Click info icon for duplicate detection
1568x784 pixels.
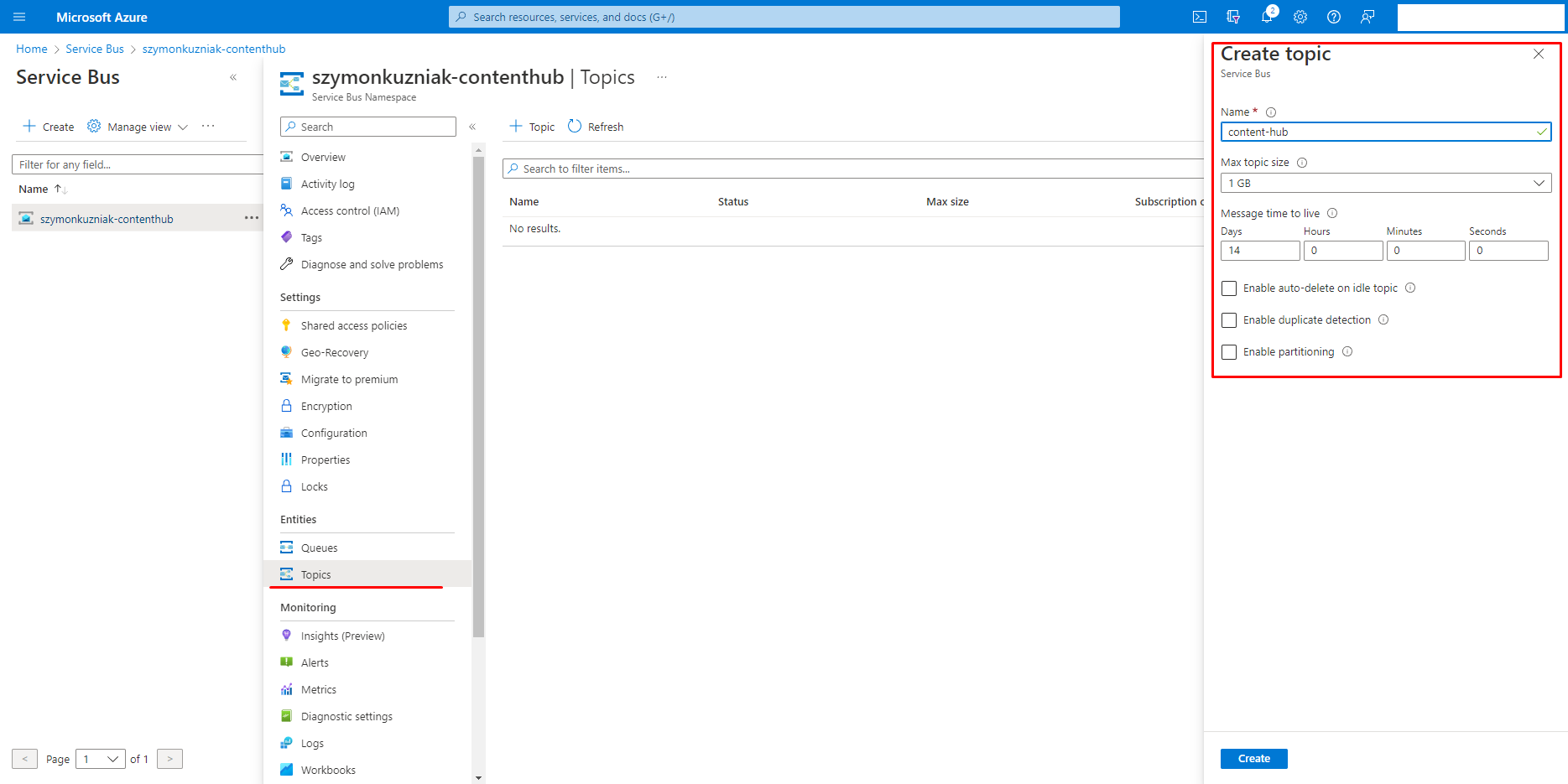(1383, 319)
